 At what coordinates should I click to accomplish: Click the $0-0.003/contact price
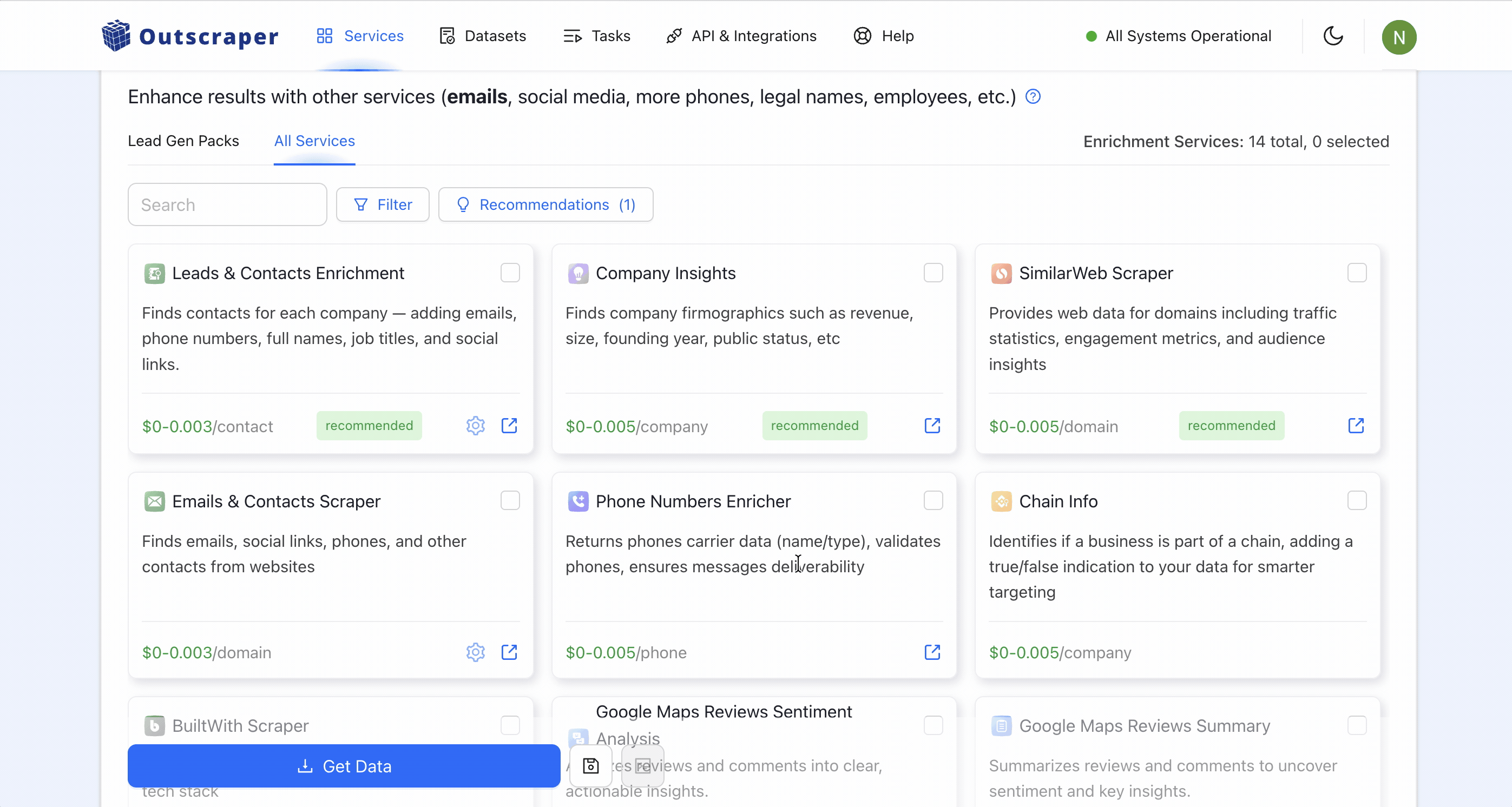(x=207, y=426)
